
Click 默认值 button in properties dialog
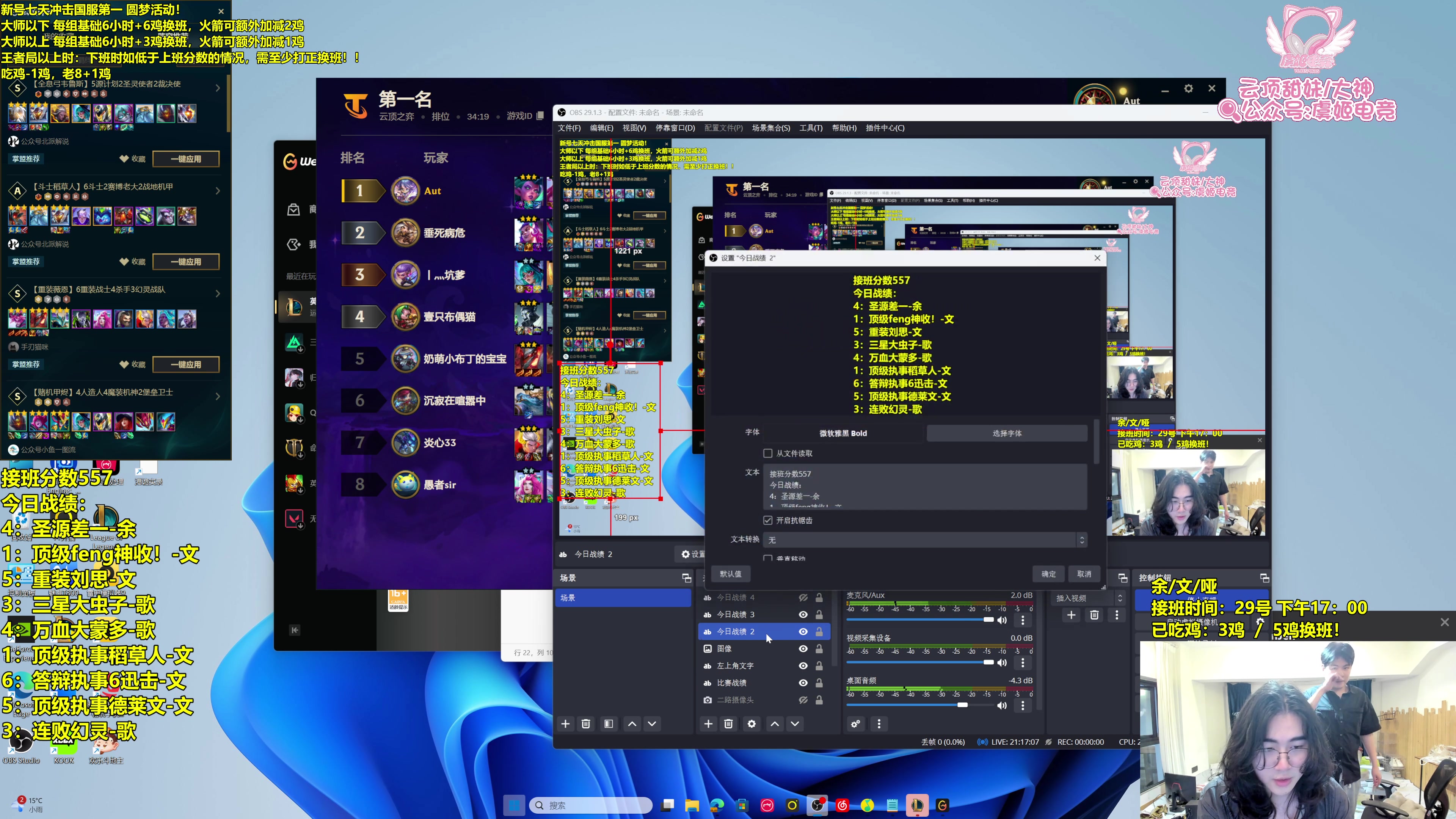tap(730, 574)
